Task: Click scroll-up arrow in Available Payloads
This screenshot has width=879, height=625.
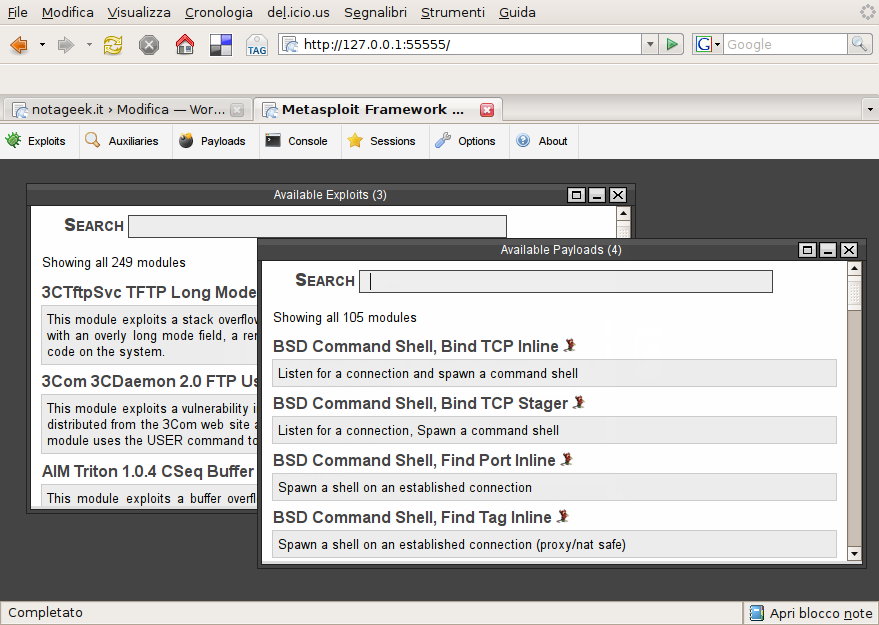Action: pyautogui.click(x=854, y=268)
